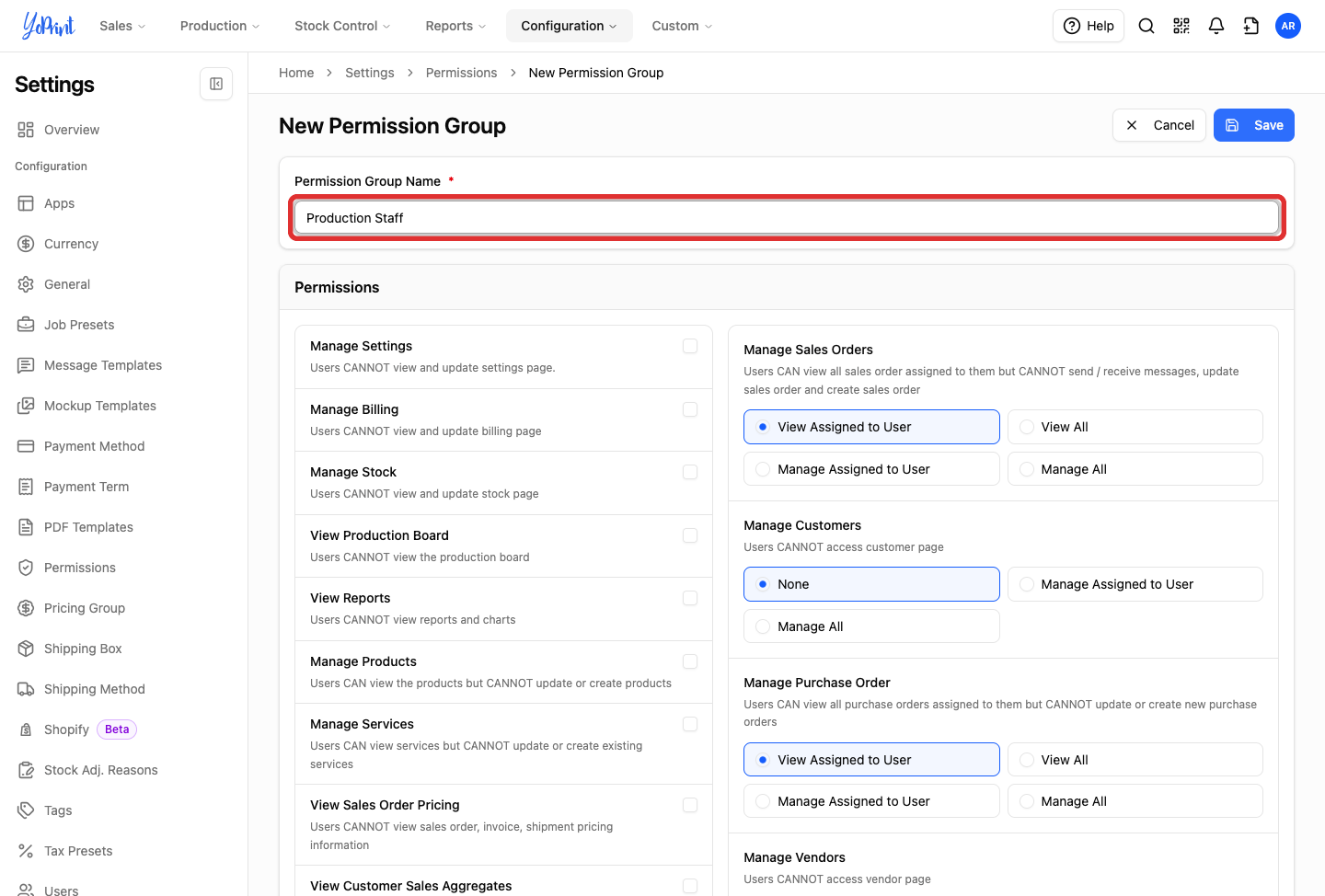Select Manage Assigned to User for Purchase Order
Viewport: 1325px width, 896px height.
[x=871, y=801]
